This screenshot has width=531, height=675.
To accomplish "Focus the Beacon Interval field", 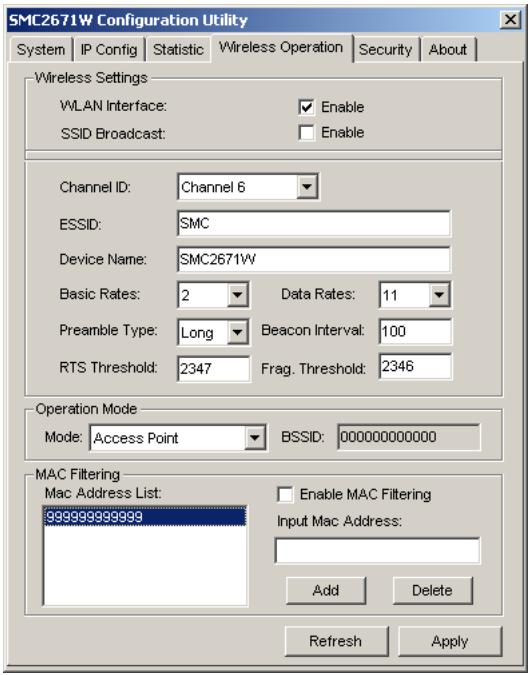I will (x=415, y=331).
